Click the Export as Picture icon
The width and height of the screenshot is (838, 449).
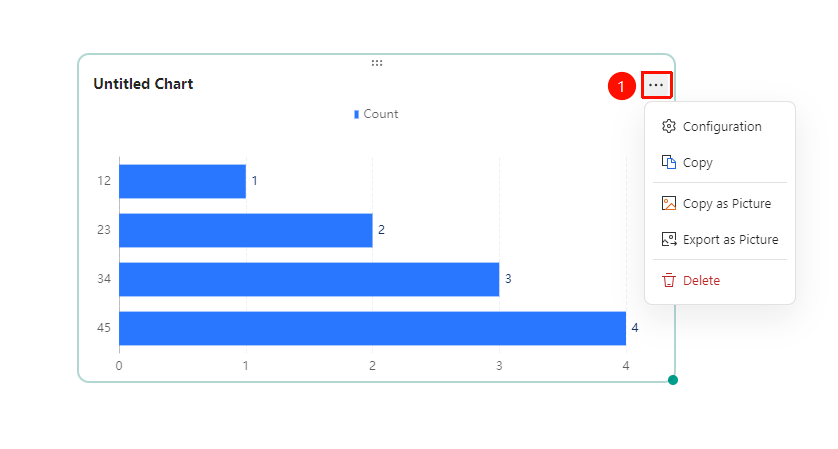[669, 239]
